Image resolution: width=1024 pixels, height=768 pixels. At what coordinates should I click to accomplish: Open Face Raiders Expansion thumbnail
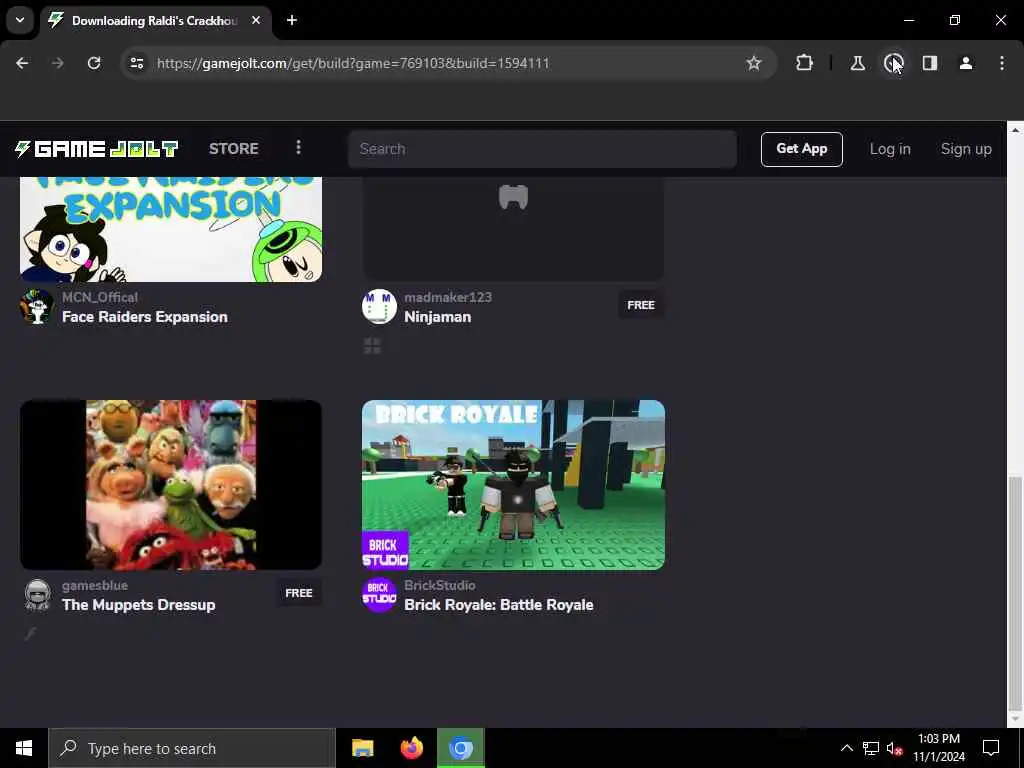171,229
